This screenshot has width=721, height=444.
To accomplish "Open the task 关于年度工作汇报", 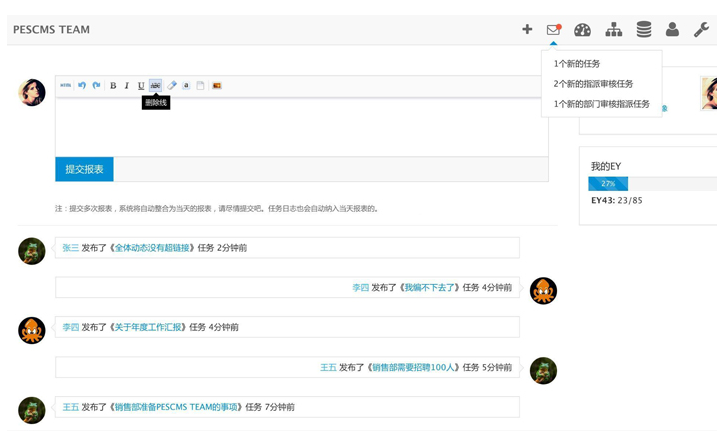I will click(x=148, y=327).
